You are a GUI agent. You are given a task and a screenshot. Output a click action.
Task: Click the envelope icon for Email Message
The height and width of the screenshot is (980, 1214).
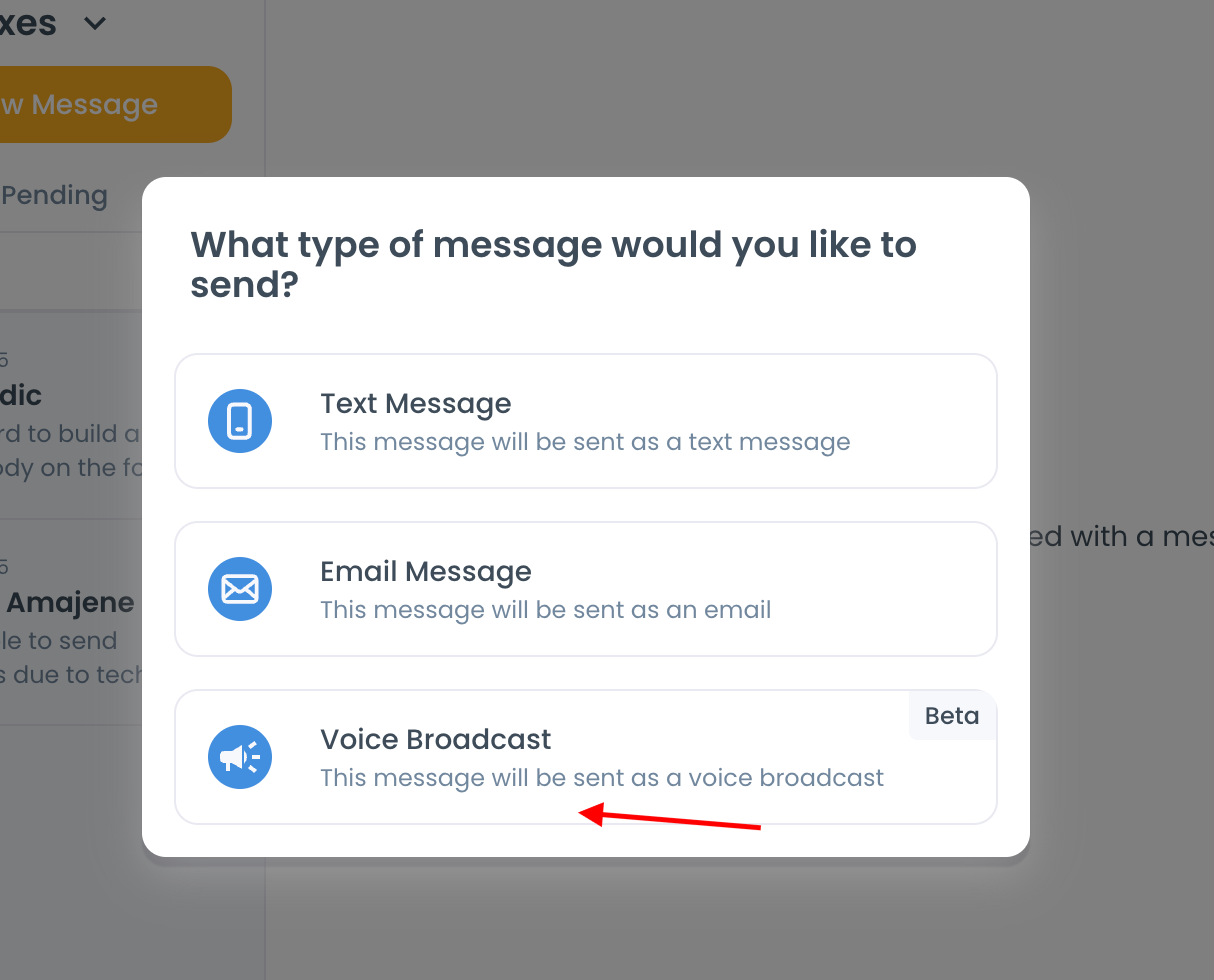coord(240,589)
